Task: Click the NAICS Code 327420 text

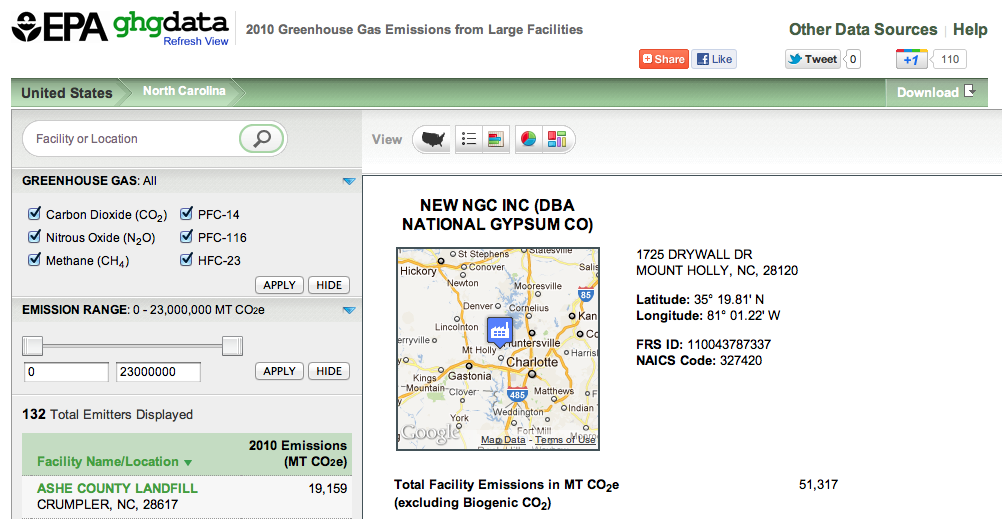Action: (x=699, y=360)
